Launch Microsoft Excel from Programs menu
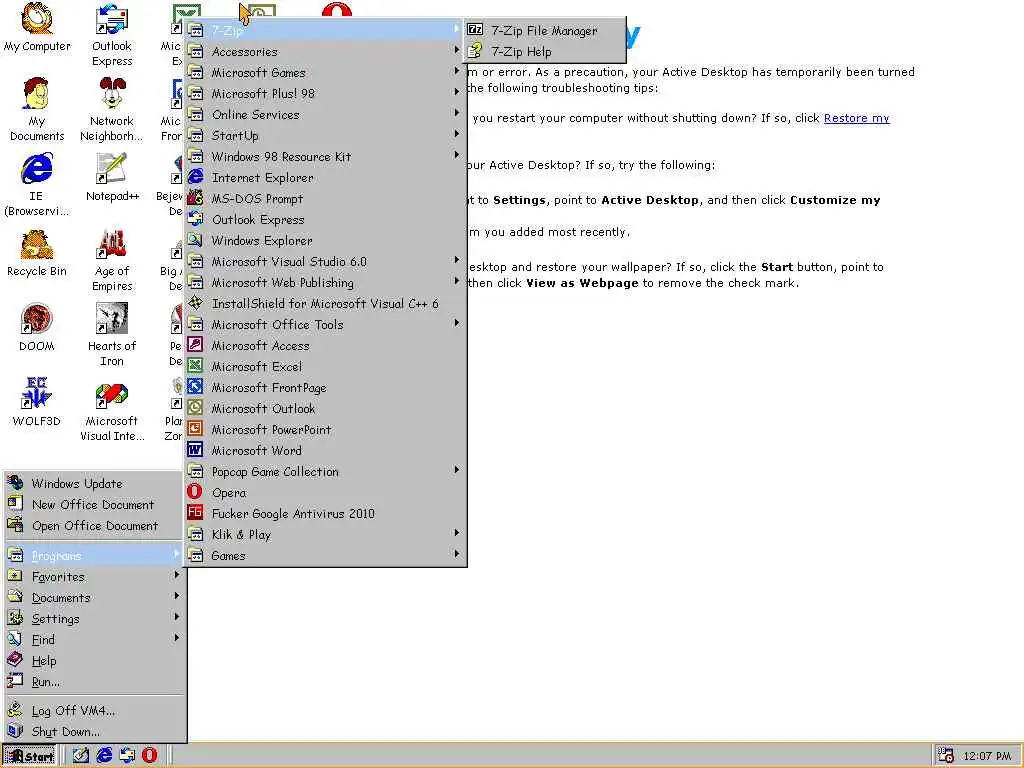The width and height of the screenshot is (1024, 768). pos(325,366)
